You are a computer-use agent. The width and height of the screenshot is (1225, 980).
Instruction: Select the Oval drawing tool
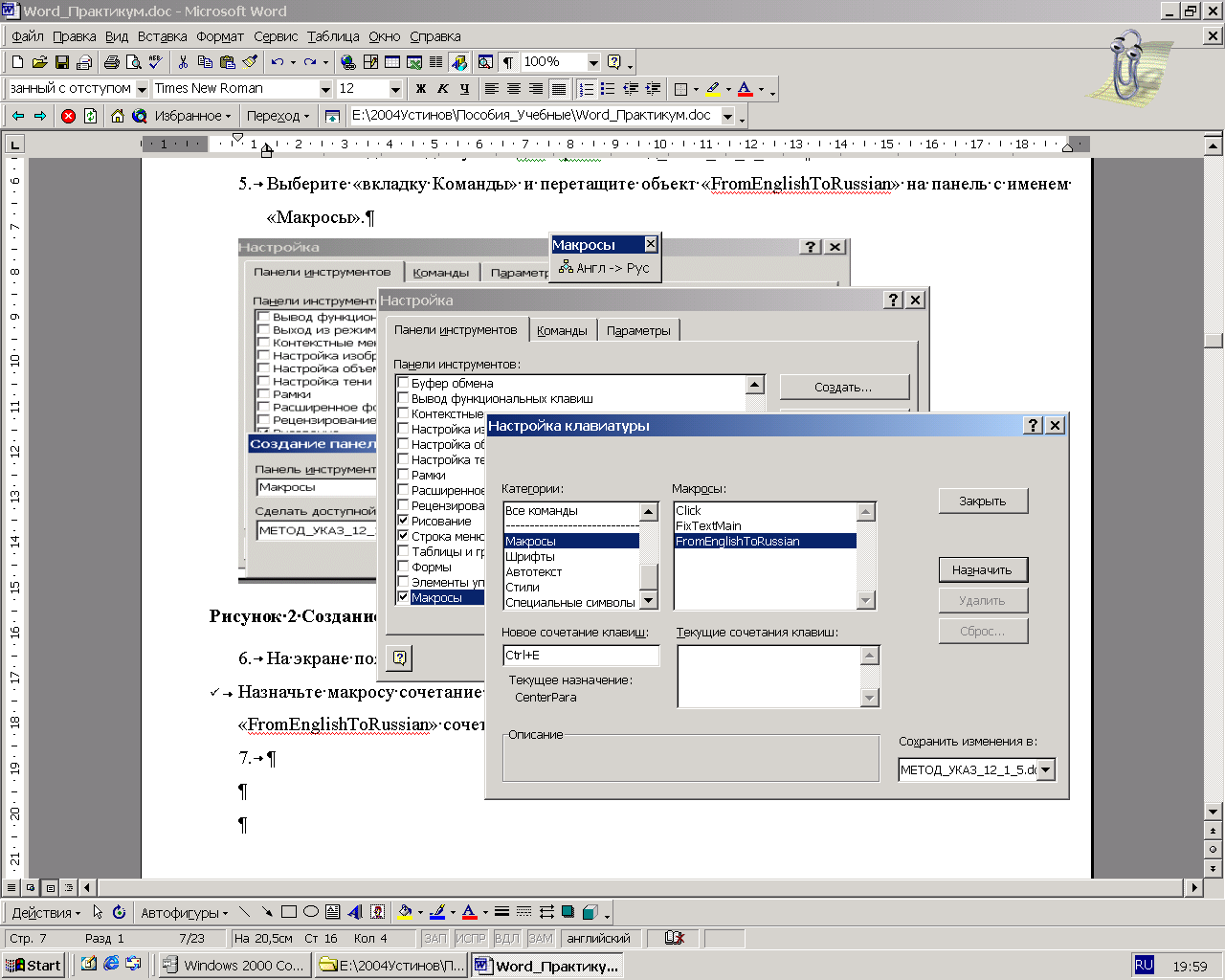[311, 912]
